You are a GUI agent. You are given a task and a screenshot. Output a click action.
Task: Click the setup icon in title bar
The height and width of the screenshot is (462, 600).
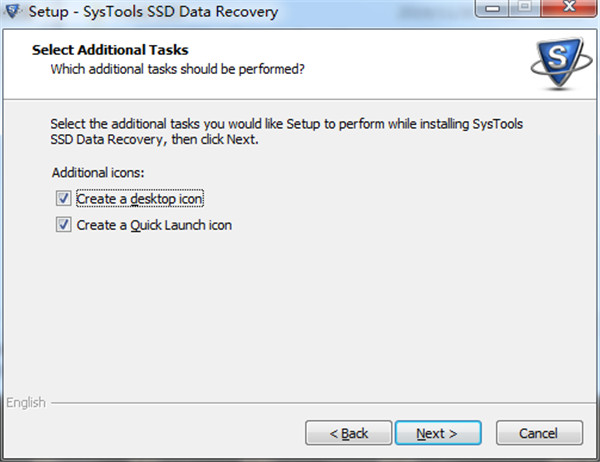[x=13, y=11]
